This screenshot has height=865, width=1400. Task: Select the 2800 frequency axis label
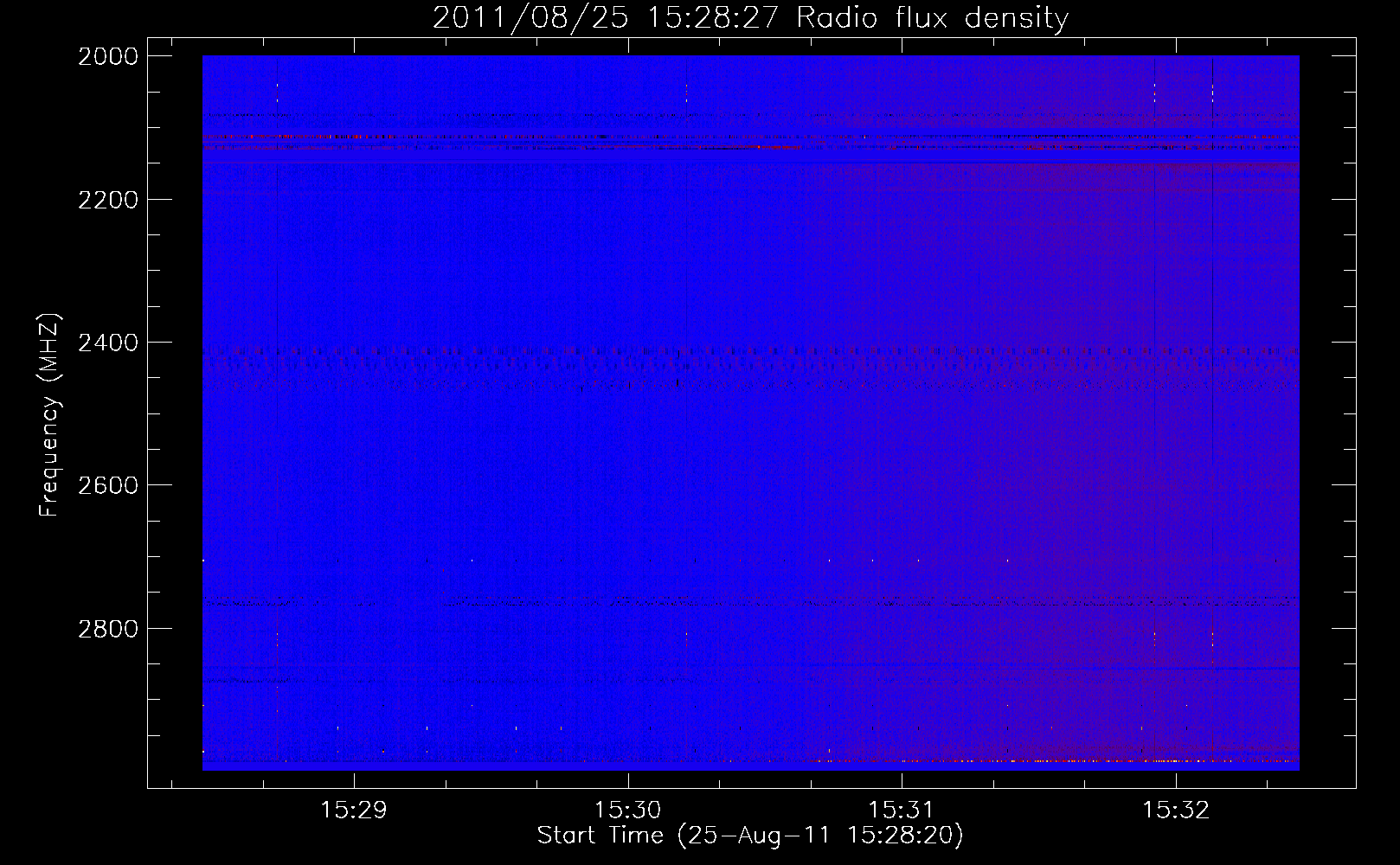pos(108,629)
